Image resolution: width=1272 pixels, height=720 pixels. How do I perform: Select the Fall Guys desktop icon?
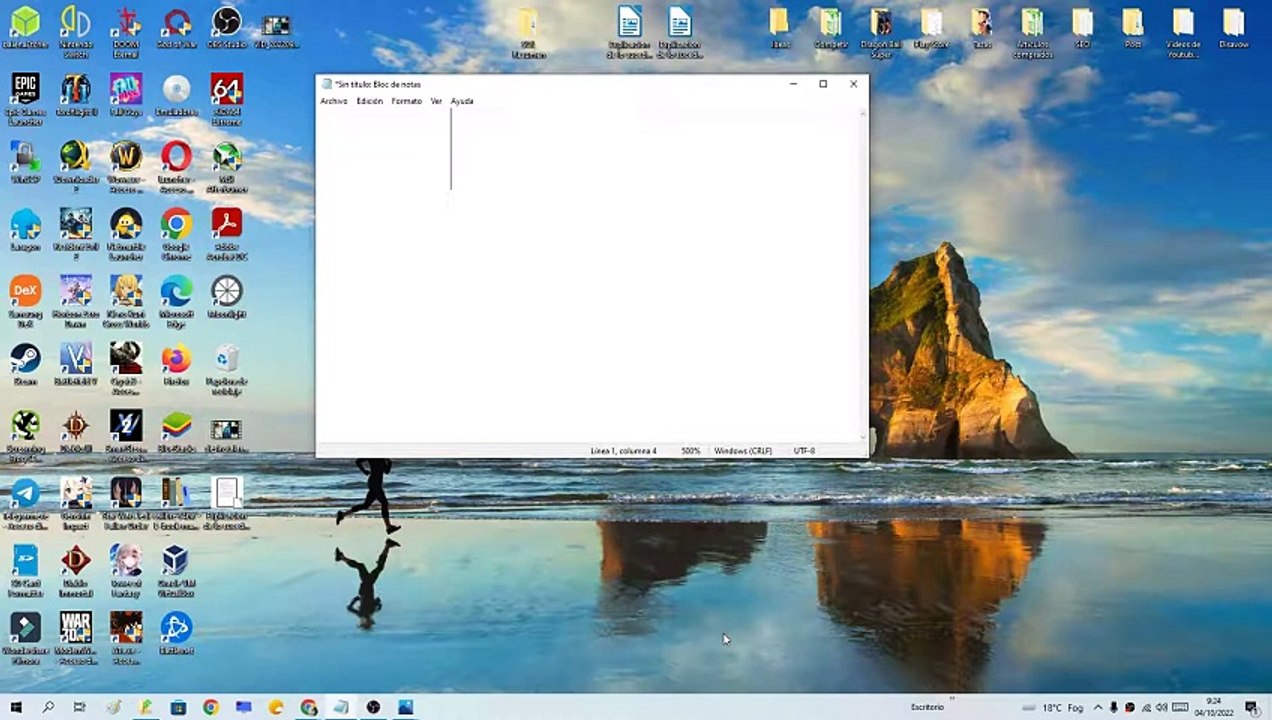pos(126,95)
